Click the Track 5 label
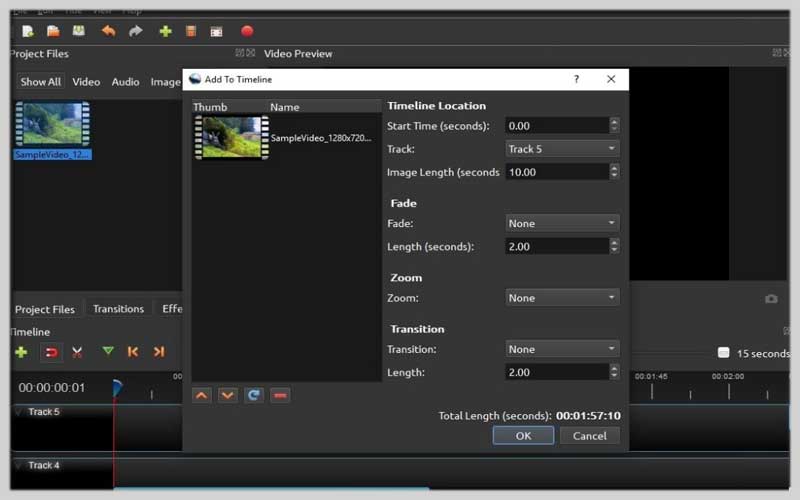Screen dimensions: 800x500 (x=43, y=412)
